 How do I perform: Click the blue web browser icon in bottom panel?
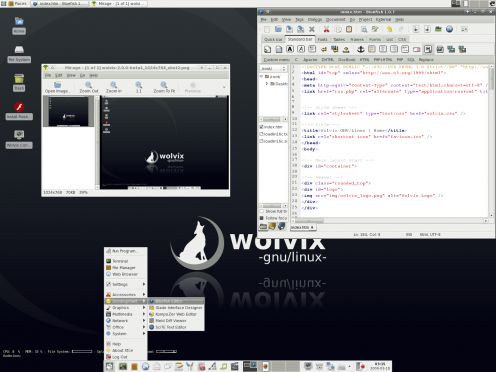[x=145, y=366]
